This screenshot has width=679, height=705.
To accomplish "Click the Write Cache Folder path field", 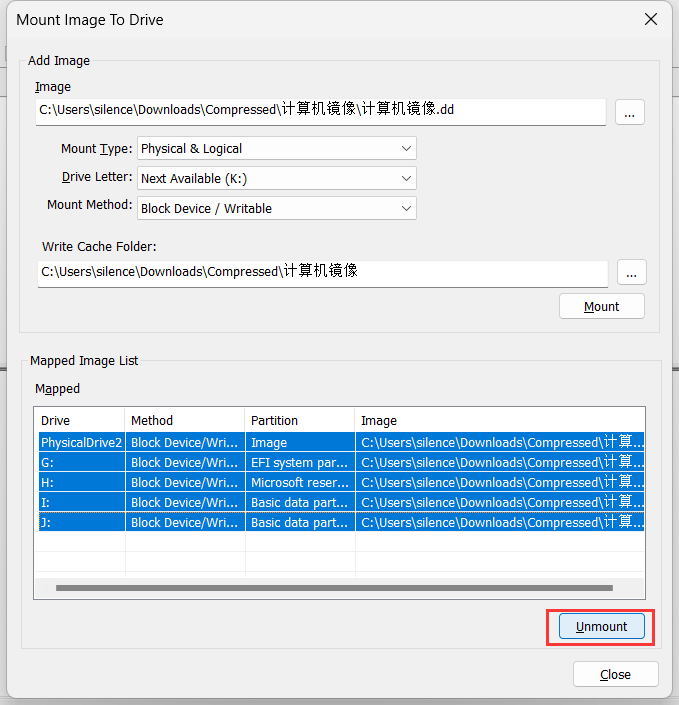I will [x=322, y=273].
